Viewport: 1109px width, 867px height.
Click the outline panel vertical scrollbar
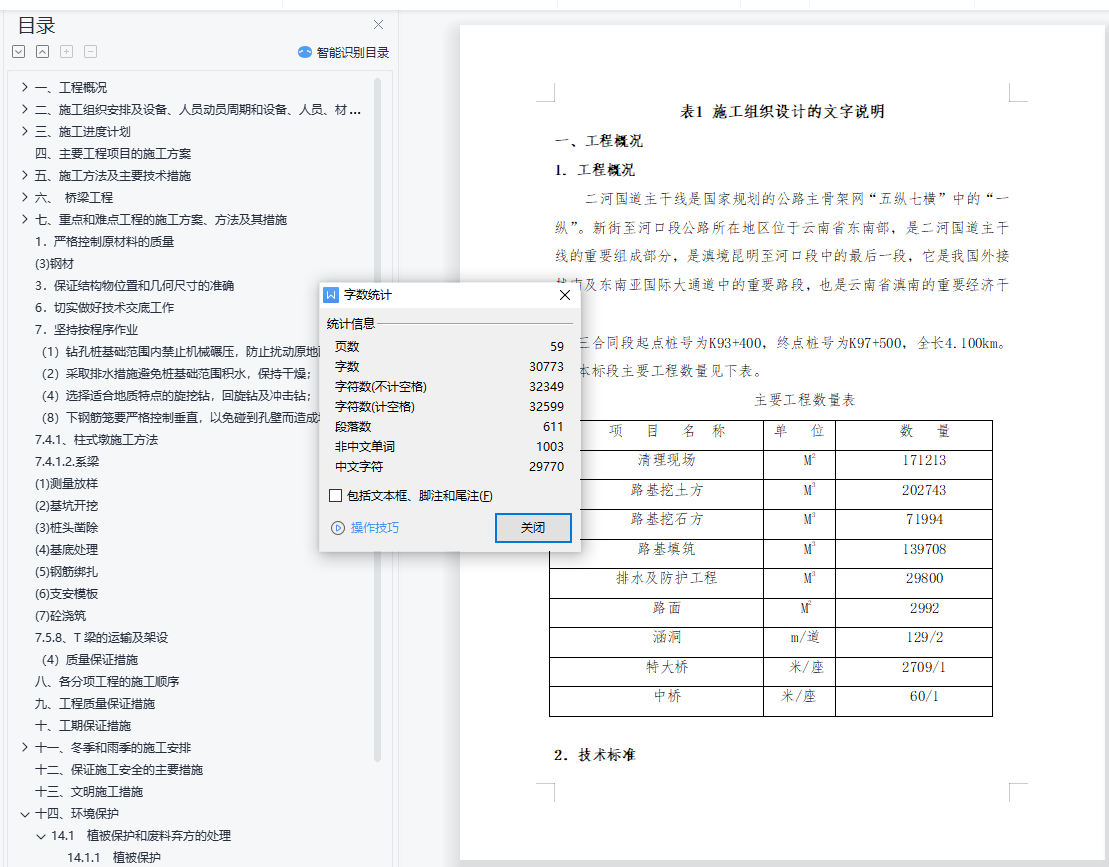(377, 400)
